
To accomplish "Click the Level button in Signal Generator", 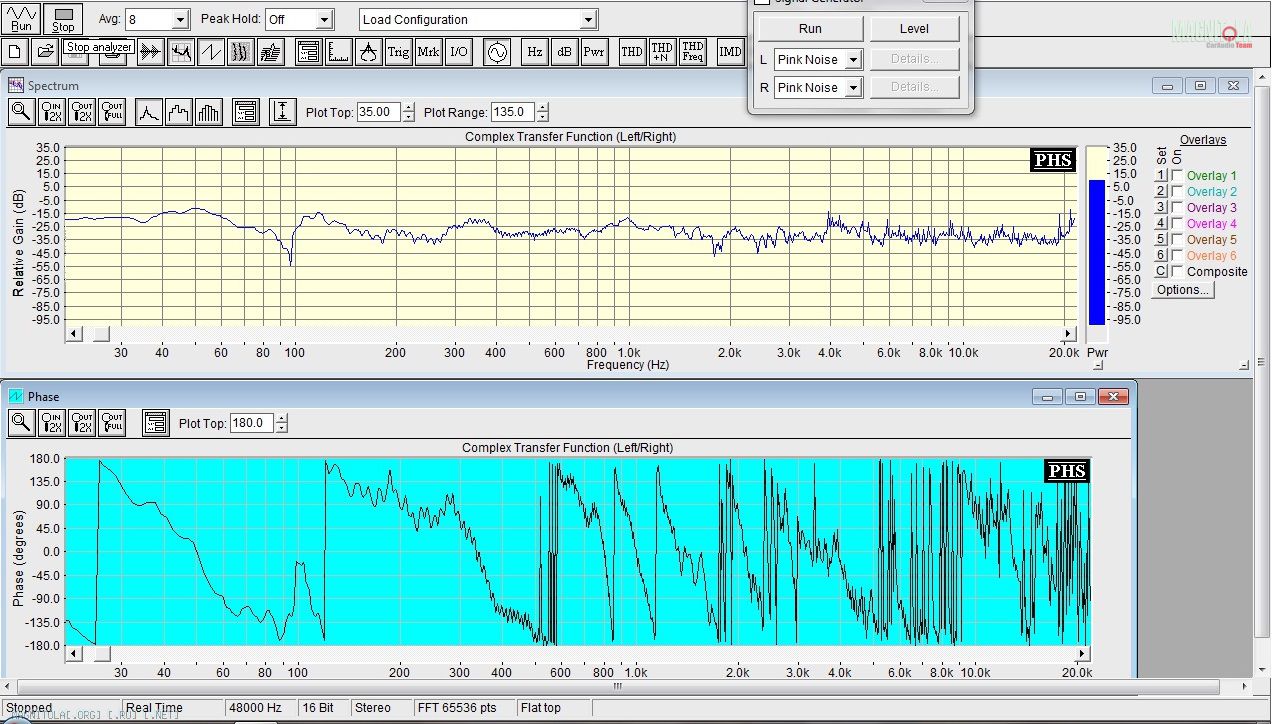I will (914, 29).
